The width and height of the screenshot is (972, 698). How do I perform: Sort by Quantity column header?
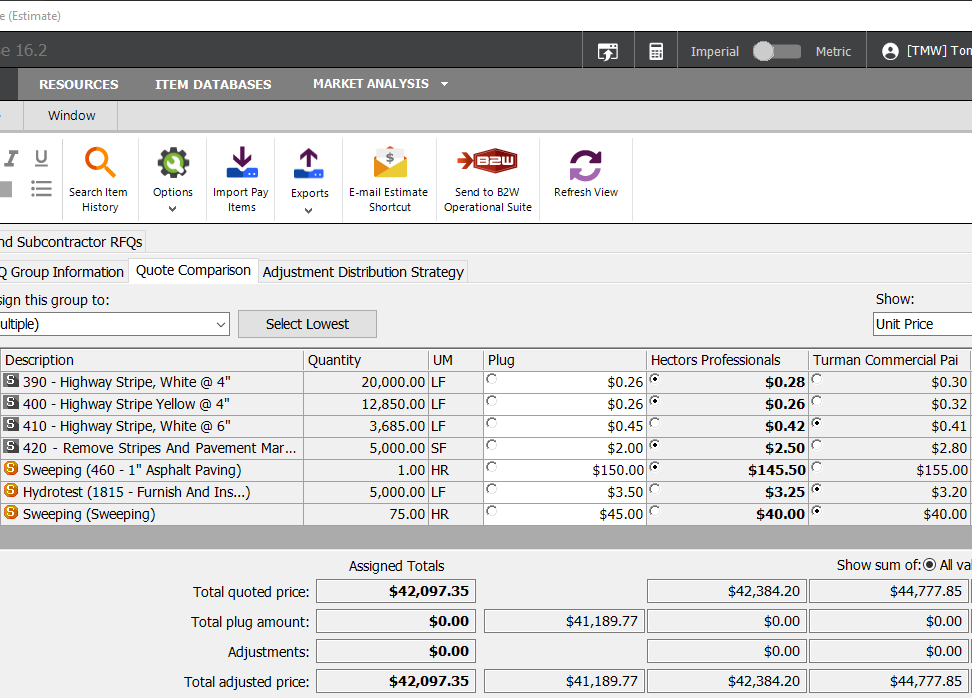366,360
